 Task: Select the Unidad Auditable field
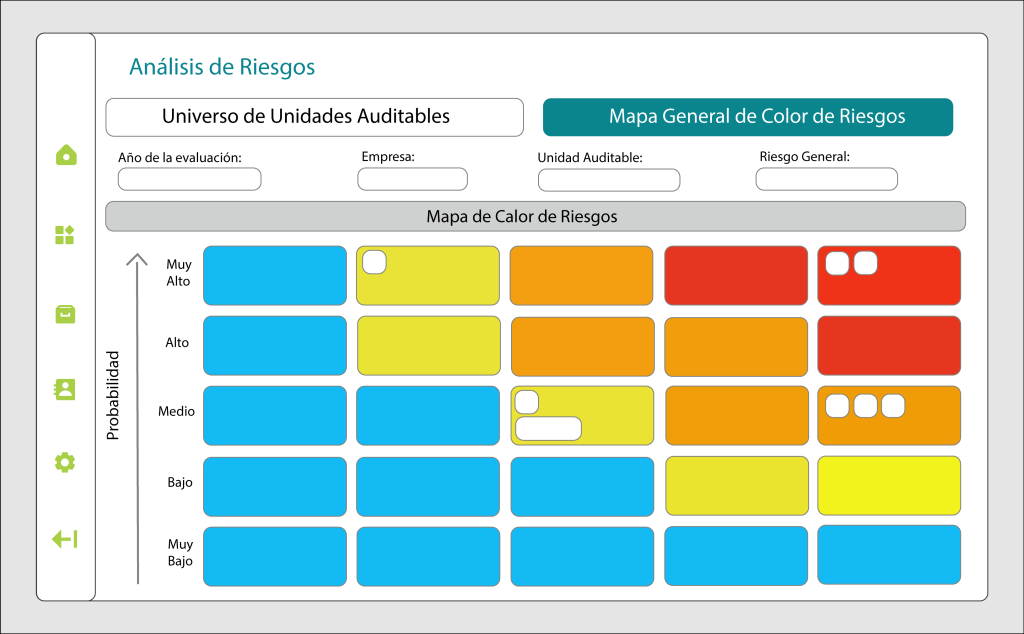pos(608,180)
